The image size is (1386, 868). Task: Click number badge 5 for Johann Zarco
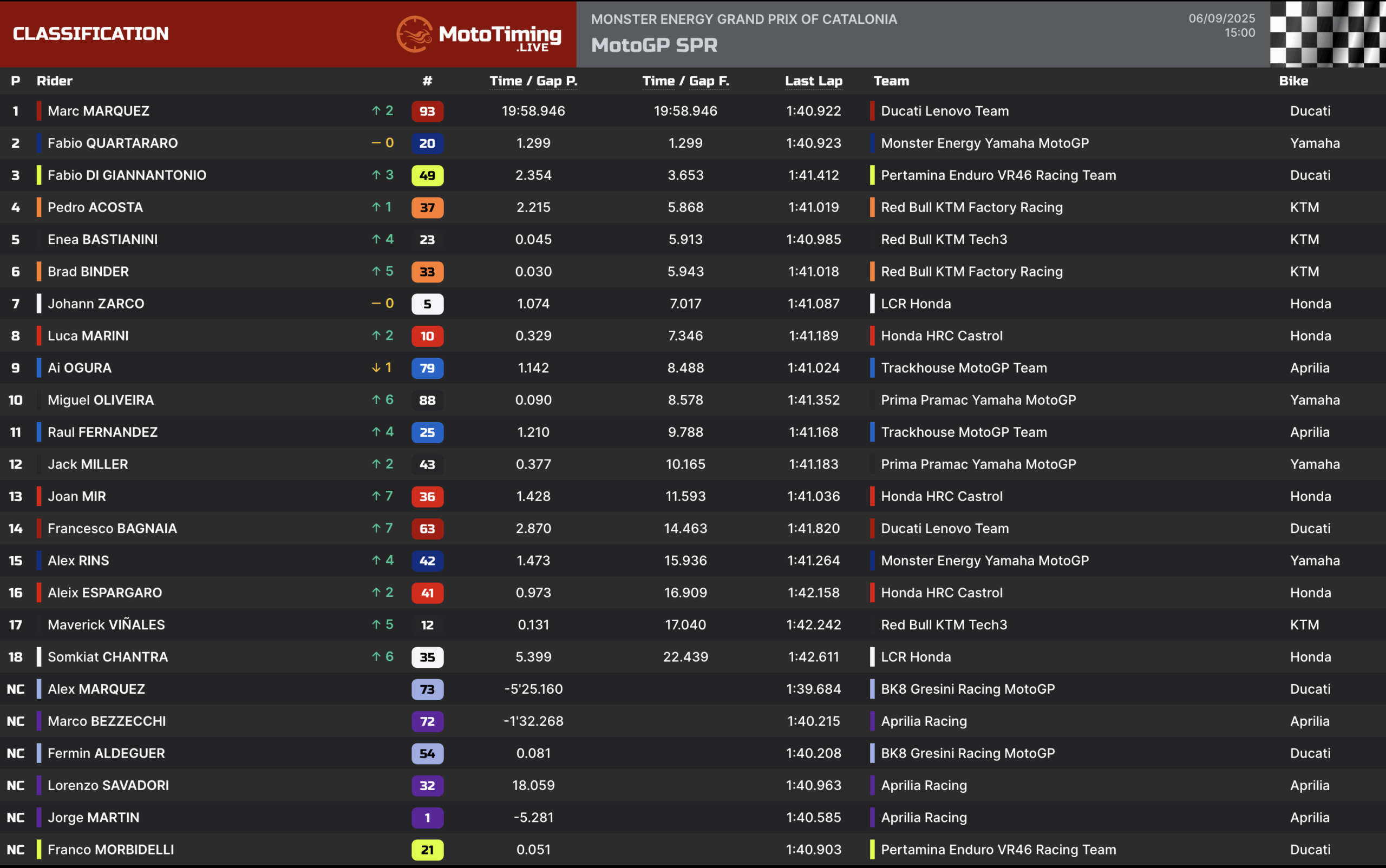427,304
